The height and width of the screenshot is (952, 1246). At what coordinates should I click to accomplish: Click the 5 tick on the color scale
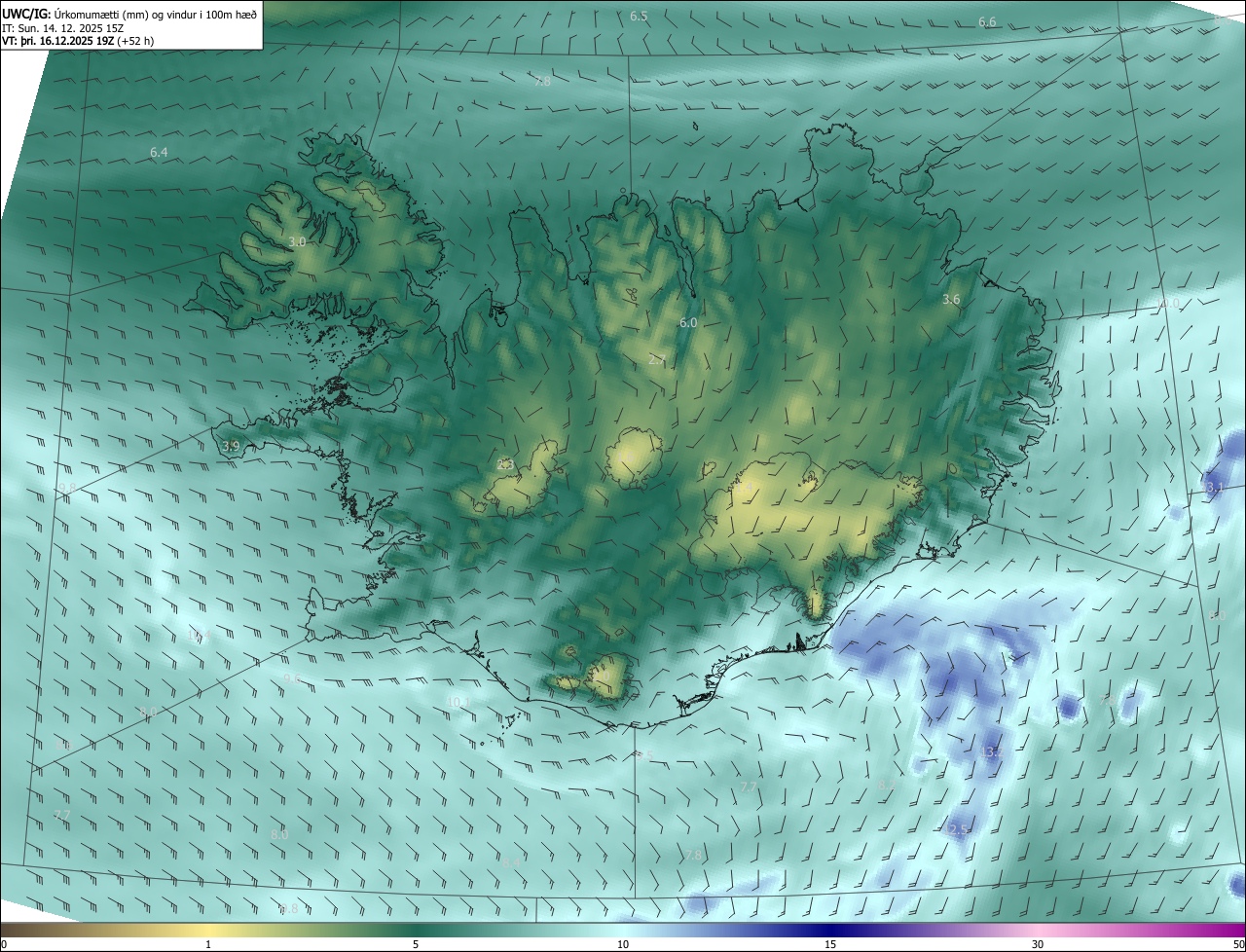[x=416, y=944]
